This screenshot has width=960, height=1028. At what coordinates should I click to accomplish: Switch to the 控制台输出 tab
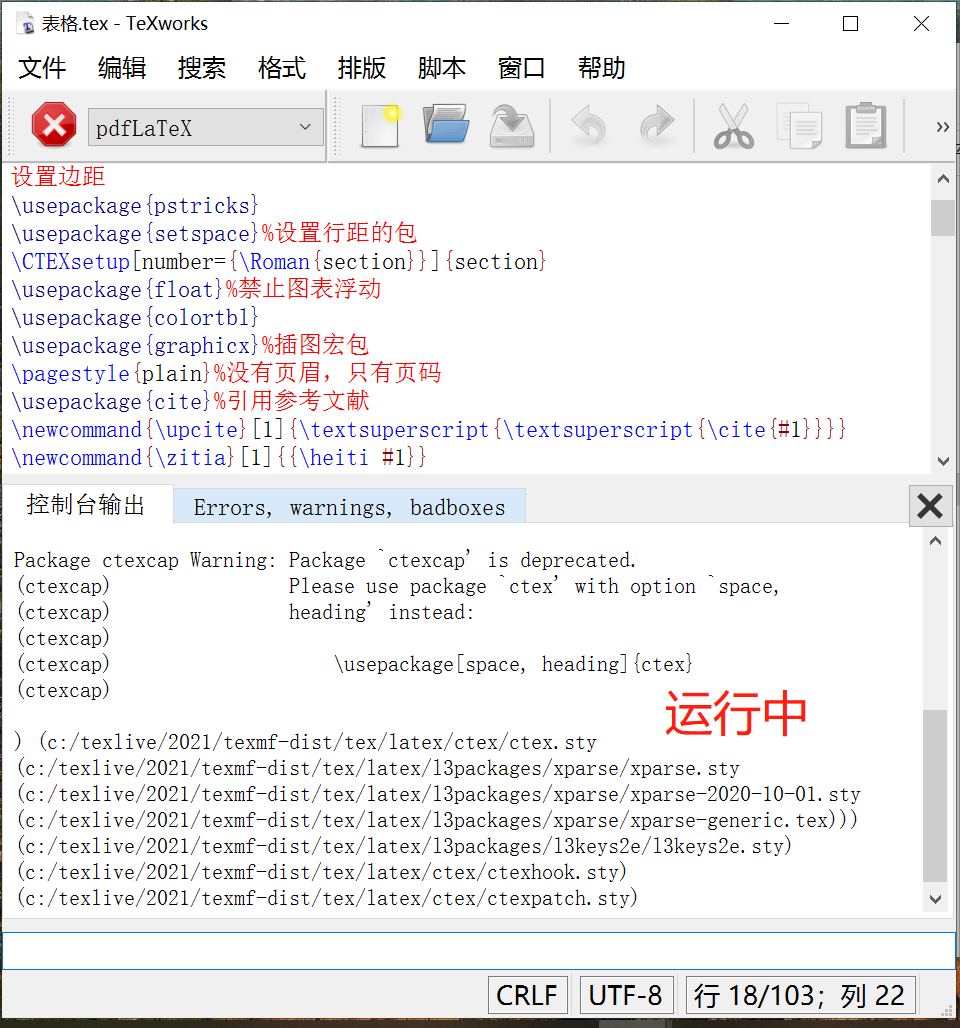(x=85, y=505)
